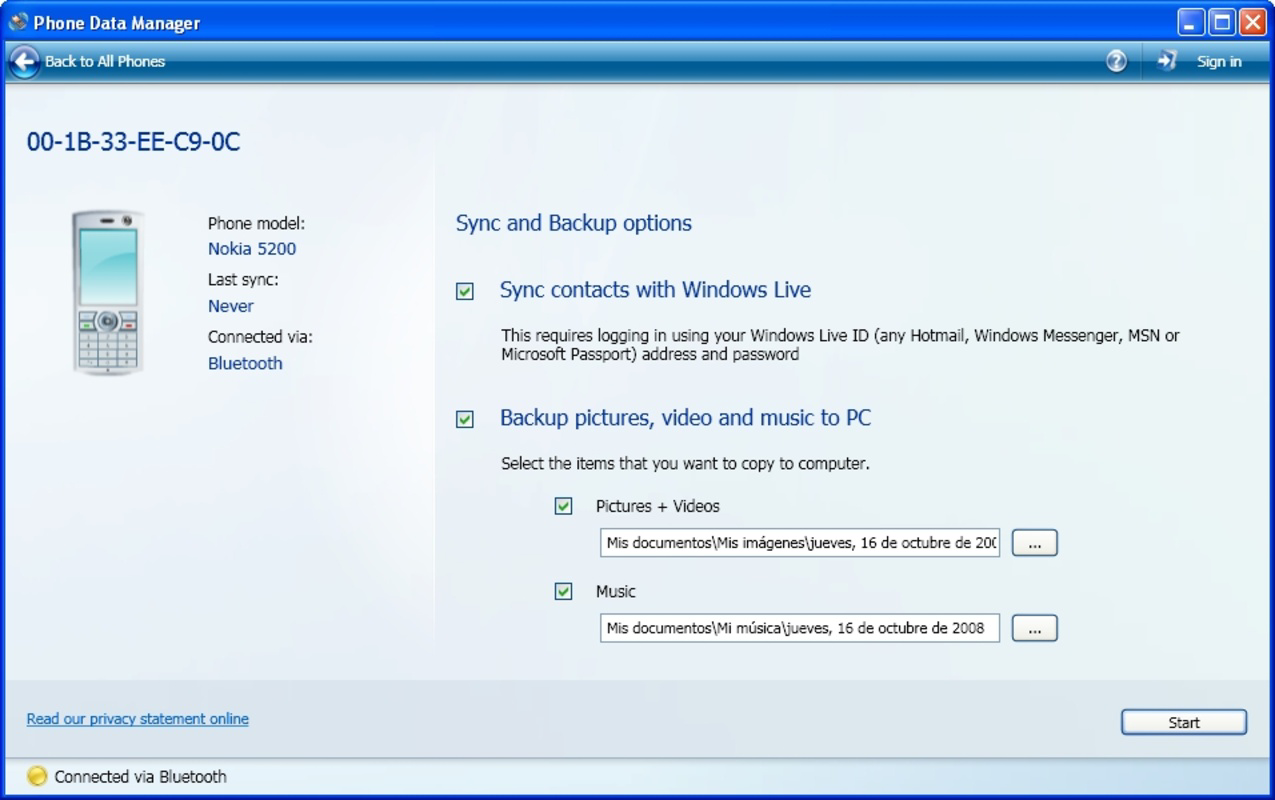Click the Nokia phone picture
Screen dimensions: 1275x800
107,293
